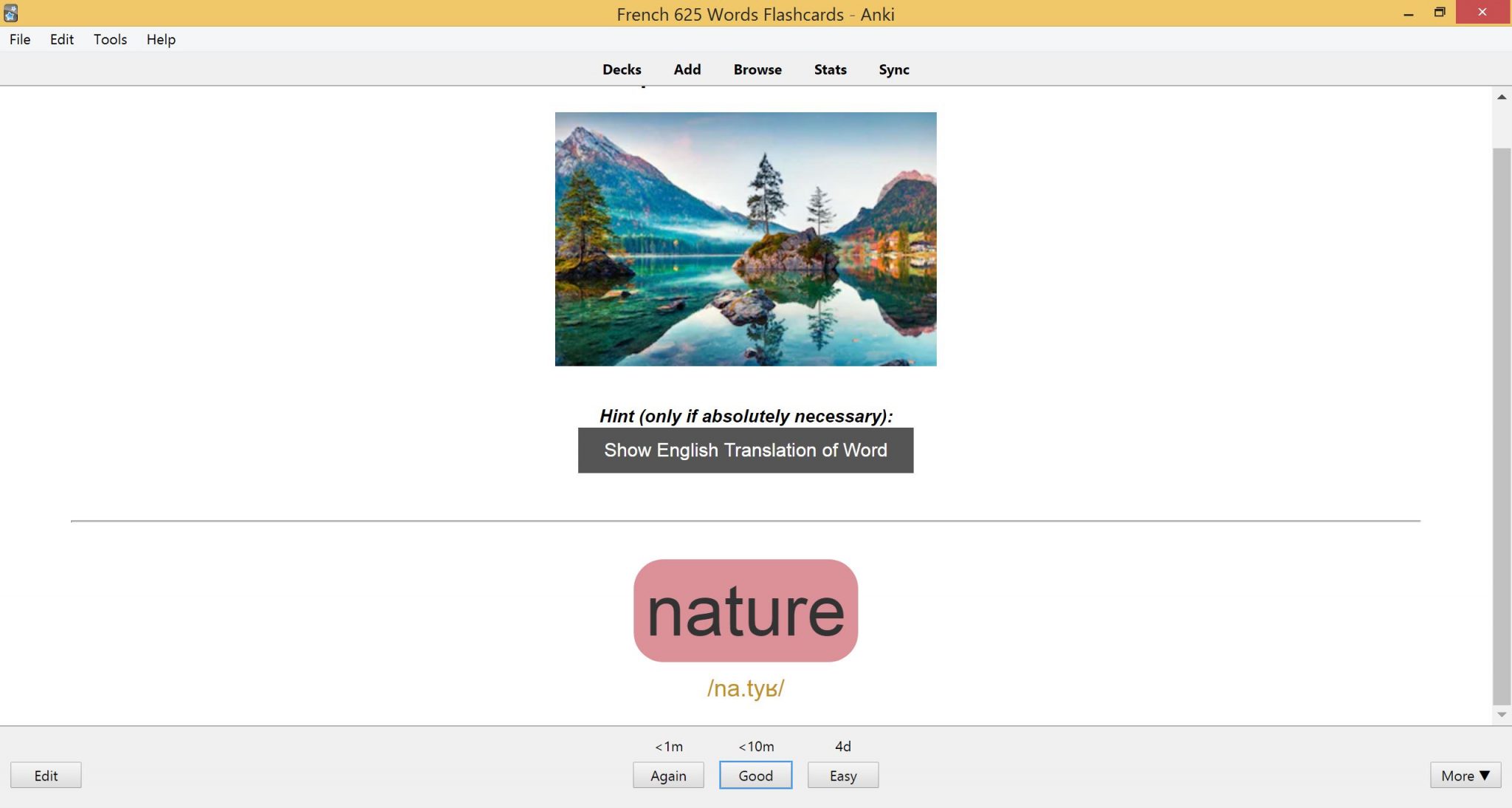Click the highlighted word nature
The width and height of the screenshot is (1512, 808).
(745, 609)
